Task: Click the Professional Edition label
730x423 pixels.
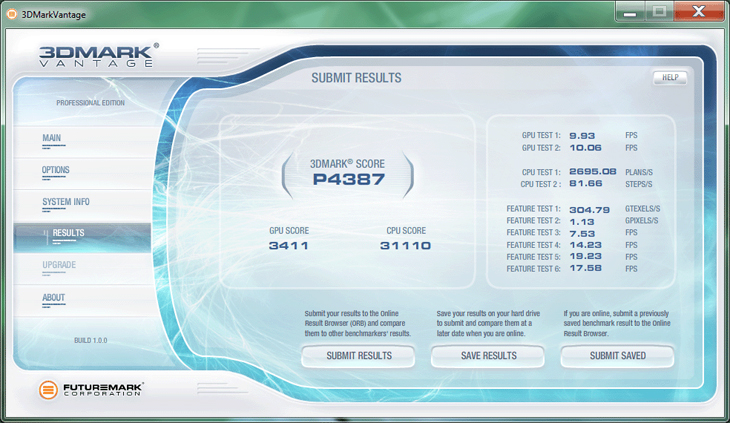Action: point(90,103)
